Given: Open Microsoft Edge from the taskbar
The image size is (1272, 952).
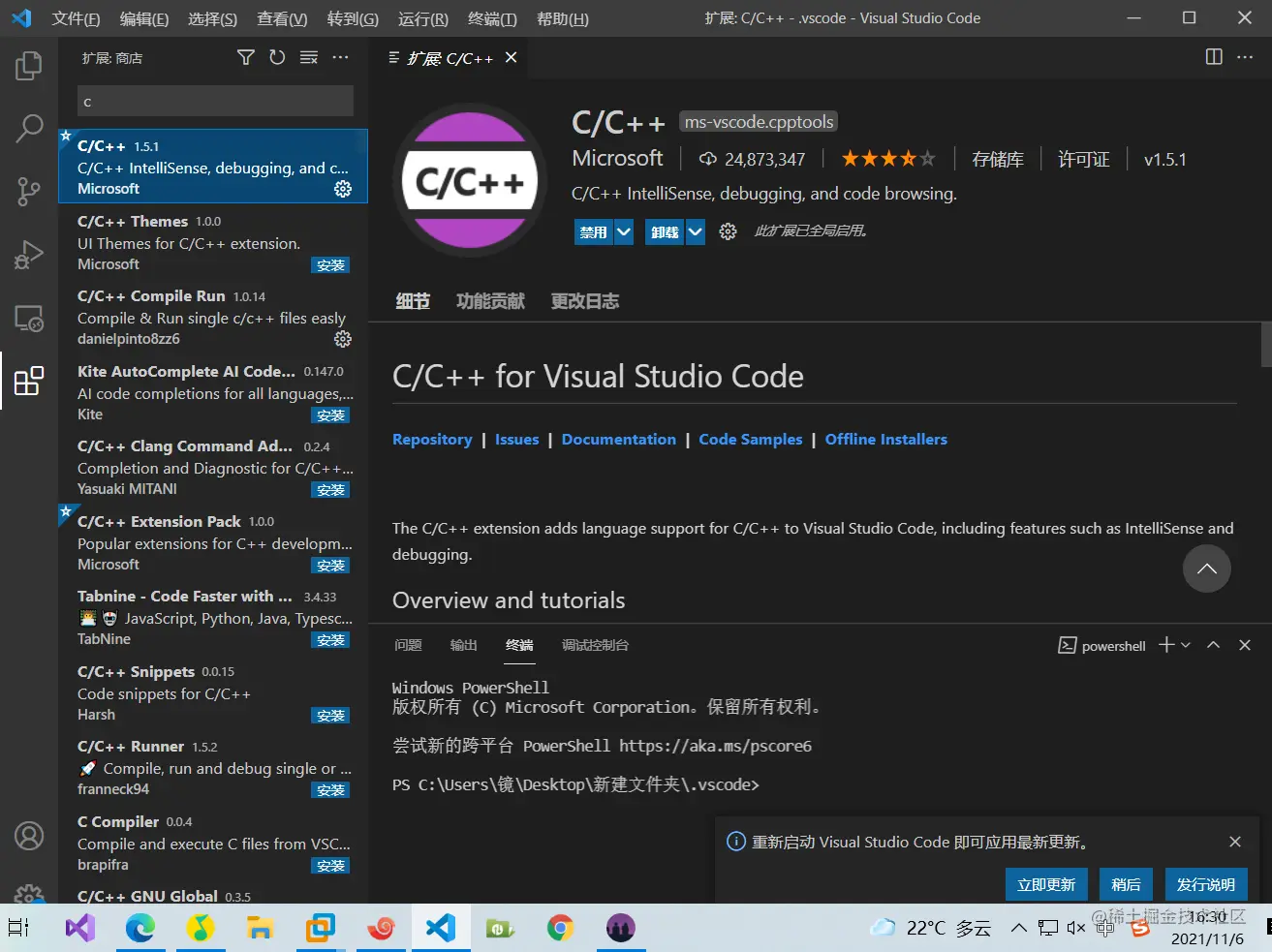Looking at the screenshot, I should pos(140,928).
